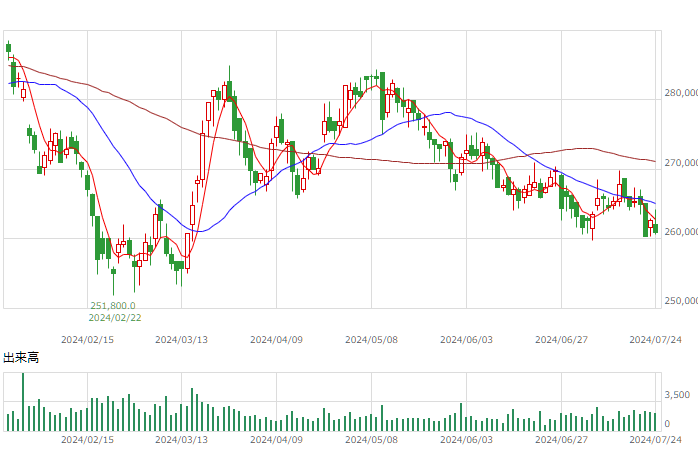
Task: Click the 280,000 price axis label
Action: pos(681,93)
